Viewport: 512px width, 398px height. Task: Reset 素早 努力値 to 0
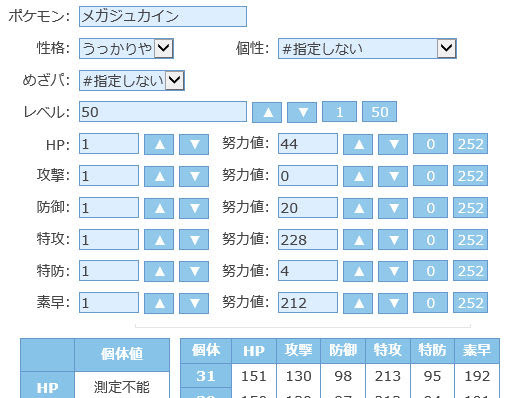[430, 303]
